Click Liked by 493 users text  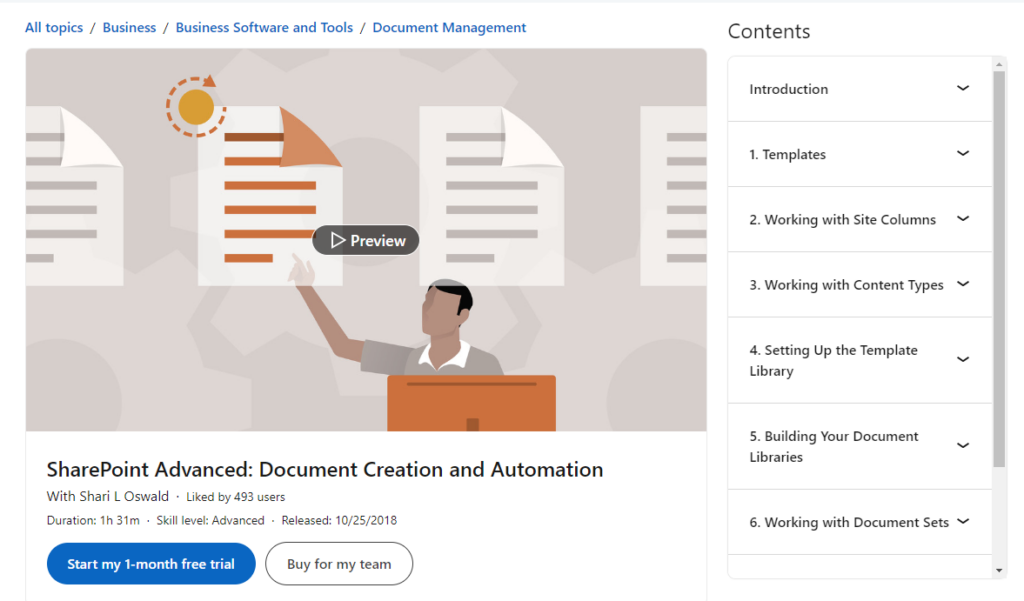coord(236,497)
